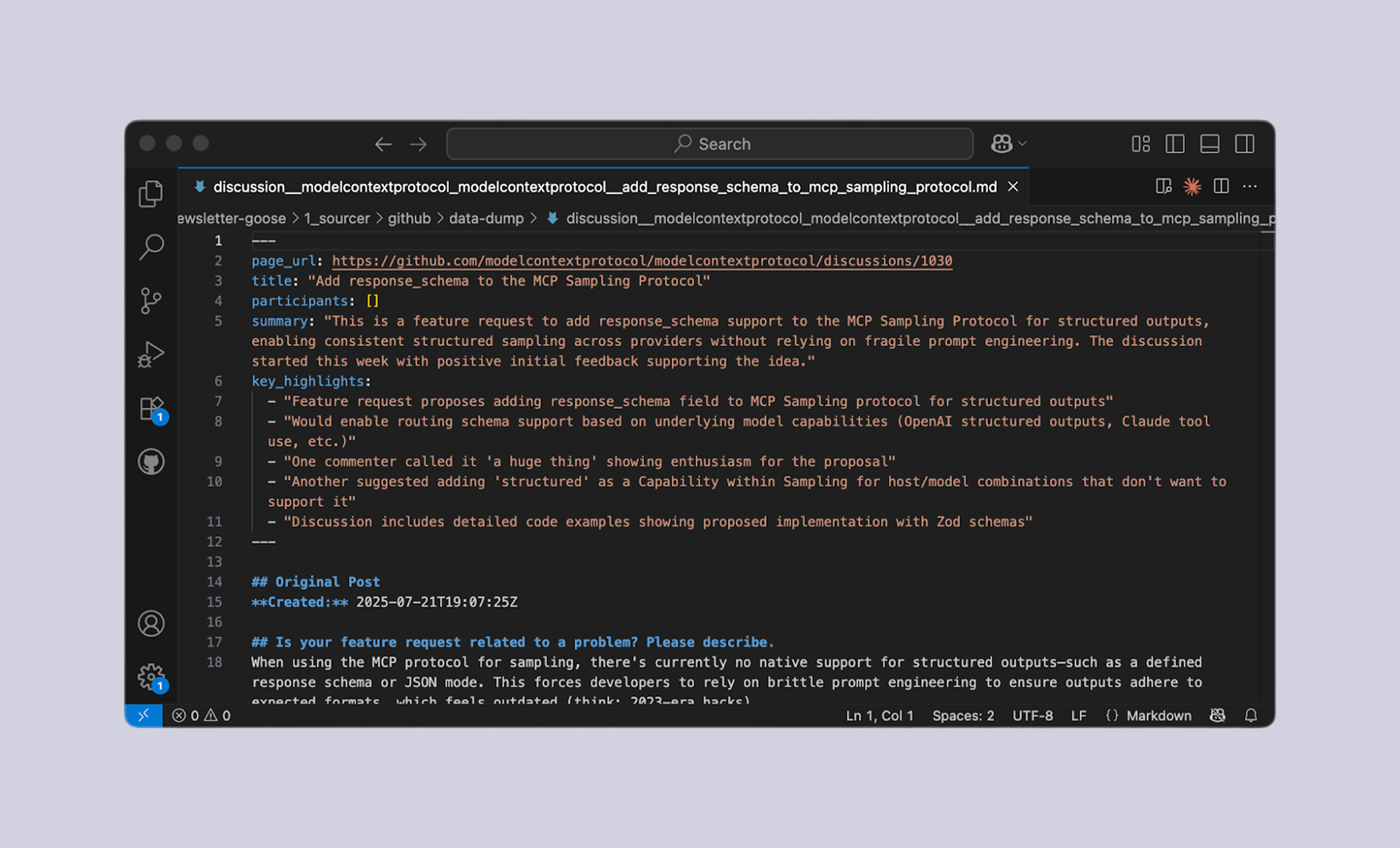Change the LF line ending
The image size is (1400, 848).
pyautogui.click(x=1078, y=716)
